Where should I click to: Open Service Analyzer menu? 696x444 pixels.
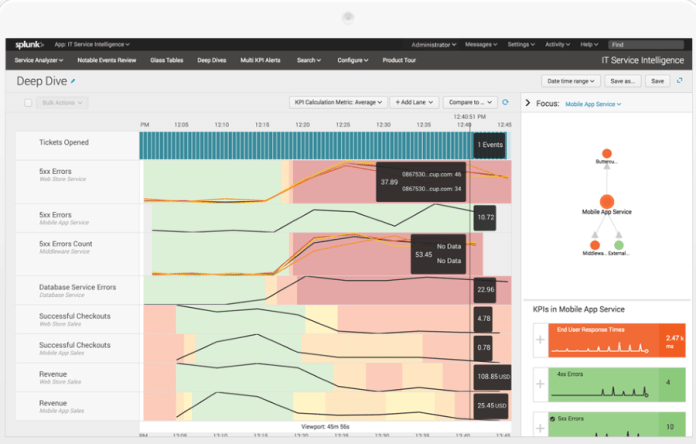coord(39,60)
